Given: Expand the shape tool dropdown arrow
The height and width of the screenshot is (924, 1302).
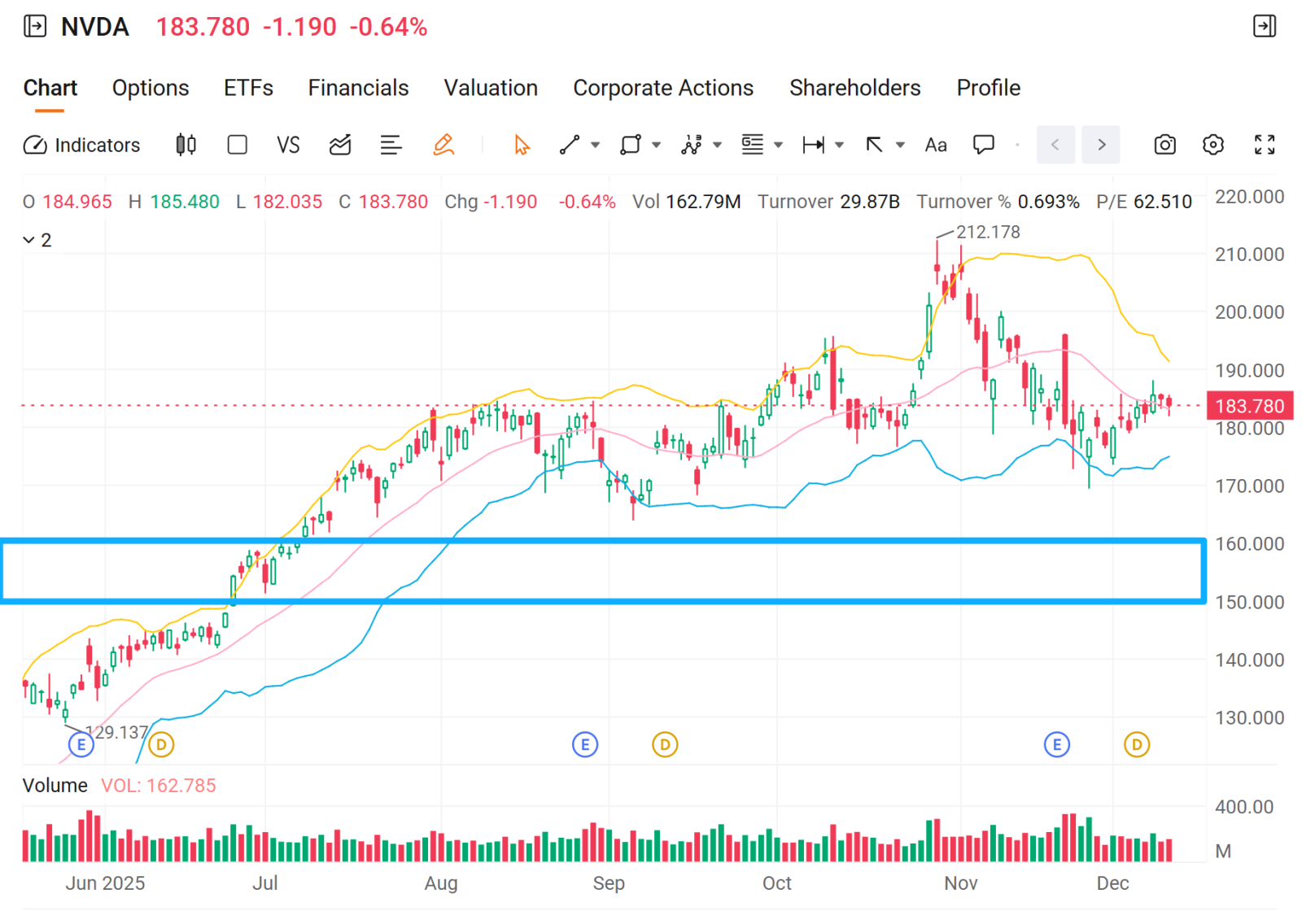Looking at the screenshot, I should click(x=657, y=146).
